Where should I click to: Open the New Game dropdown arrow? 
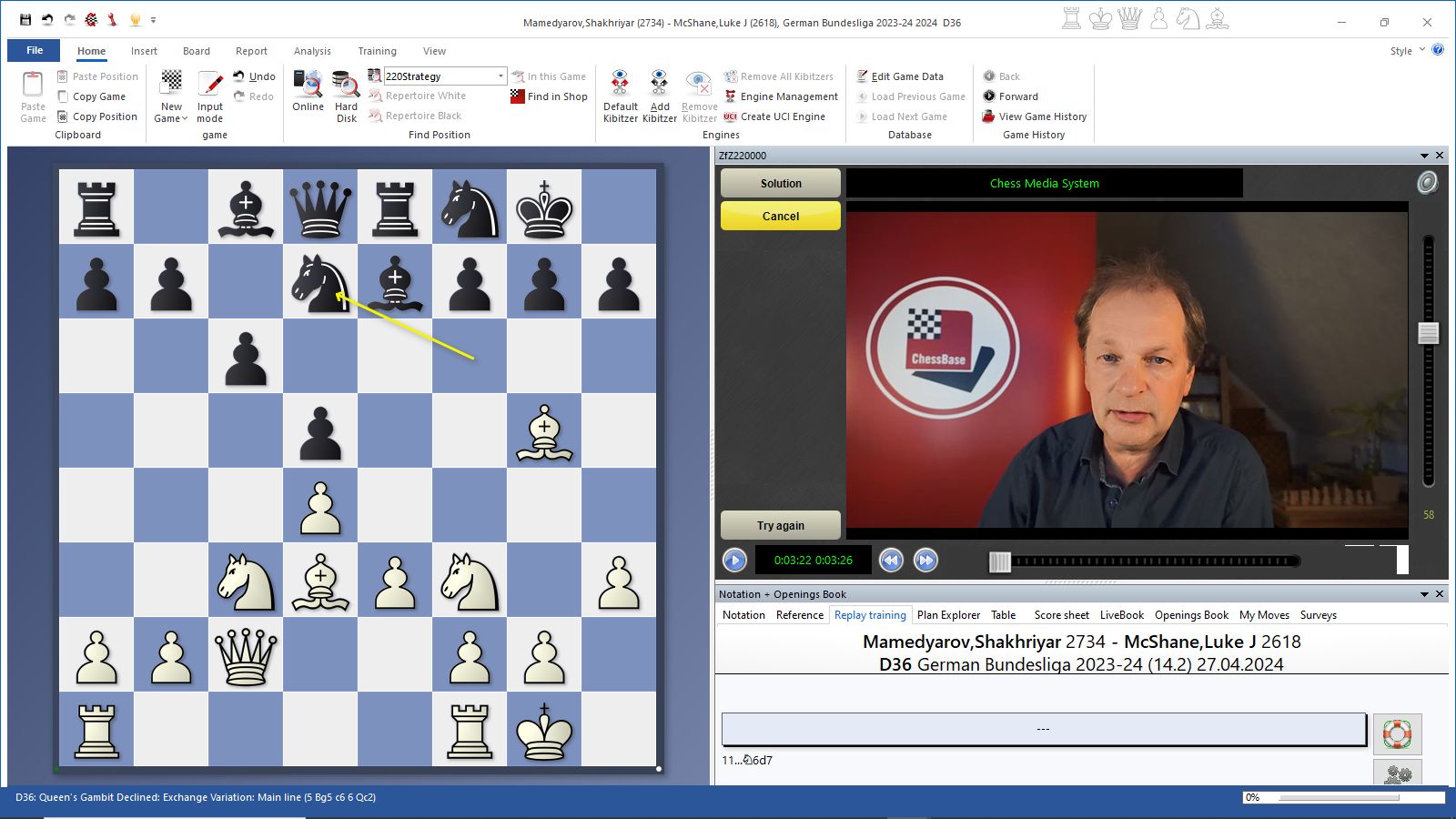click(185, 119)
